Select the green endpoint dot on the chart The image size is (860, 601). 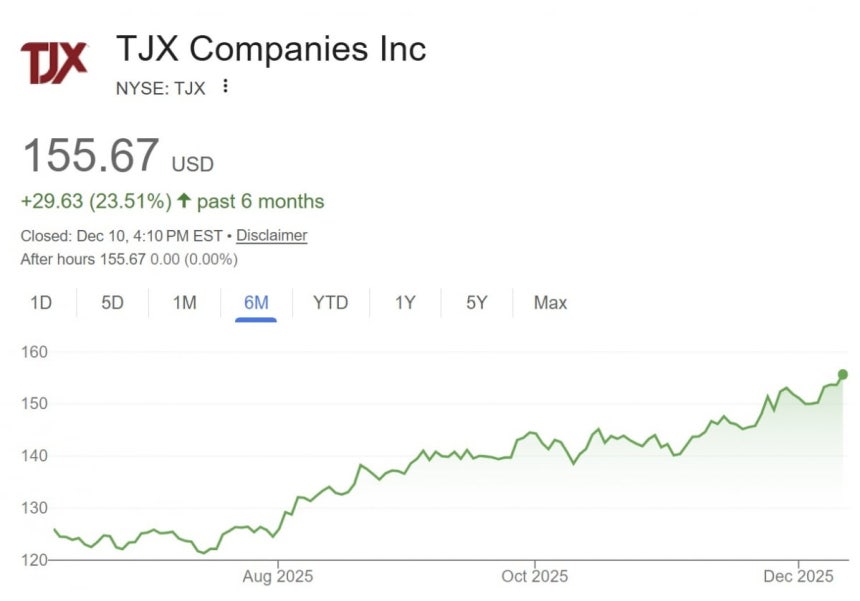coord(842,375)
